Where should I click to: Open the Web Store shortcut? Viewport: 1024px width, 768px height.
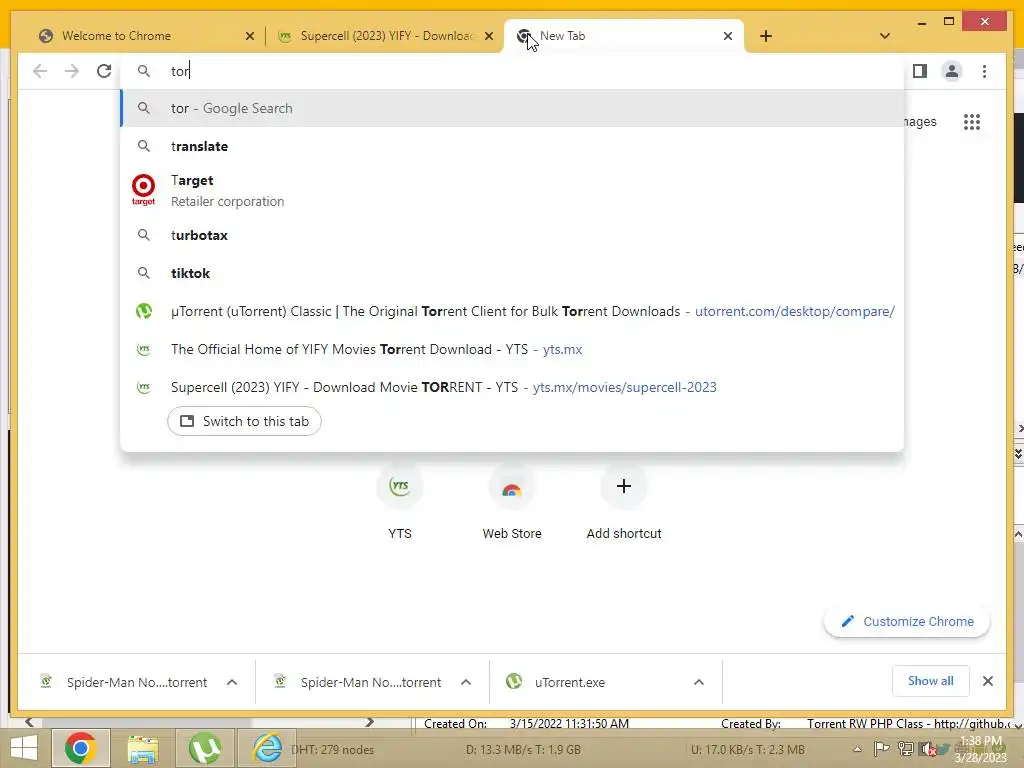click(x=512, y=502)
